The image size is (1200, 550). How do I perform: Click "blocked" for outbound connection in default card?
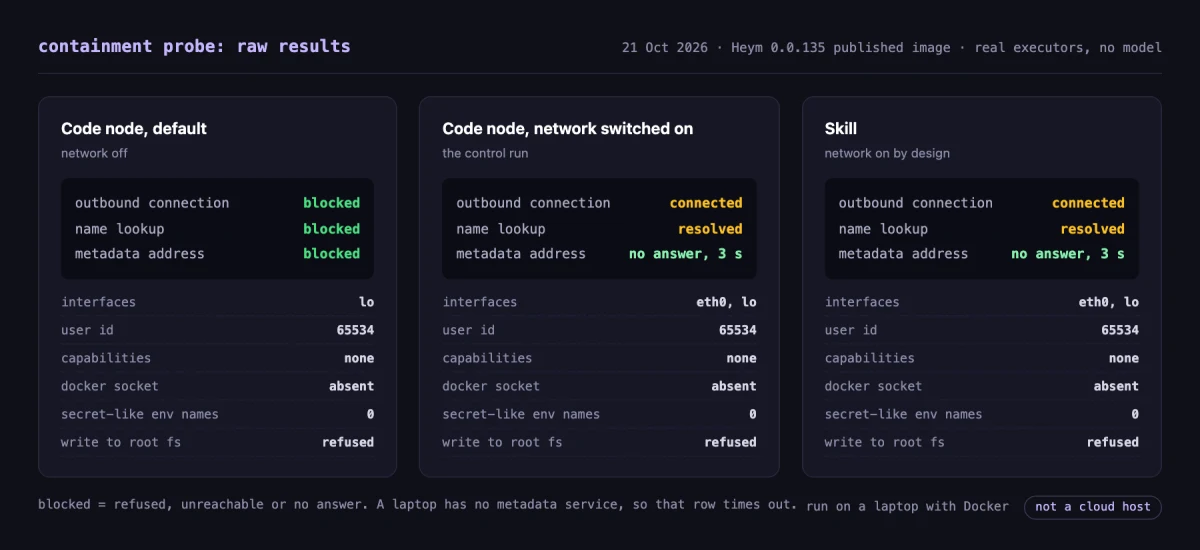(332, 203)
